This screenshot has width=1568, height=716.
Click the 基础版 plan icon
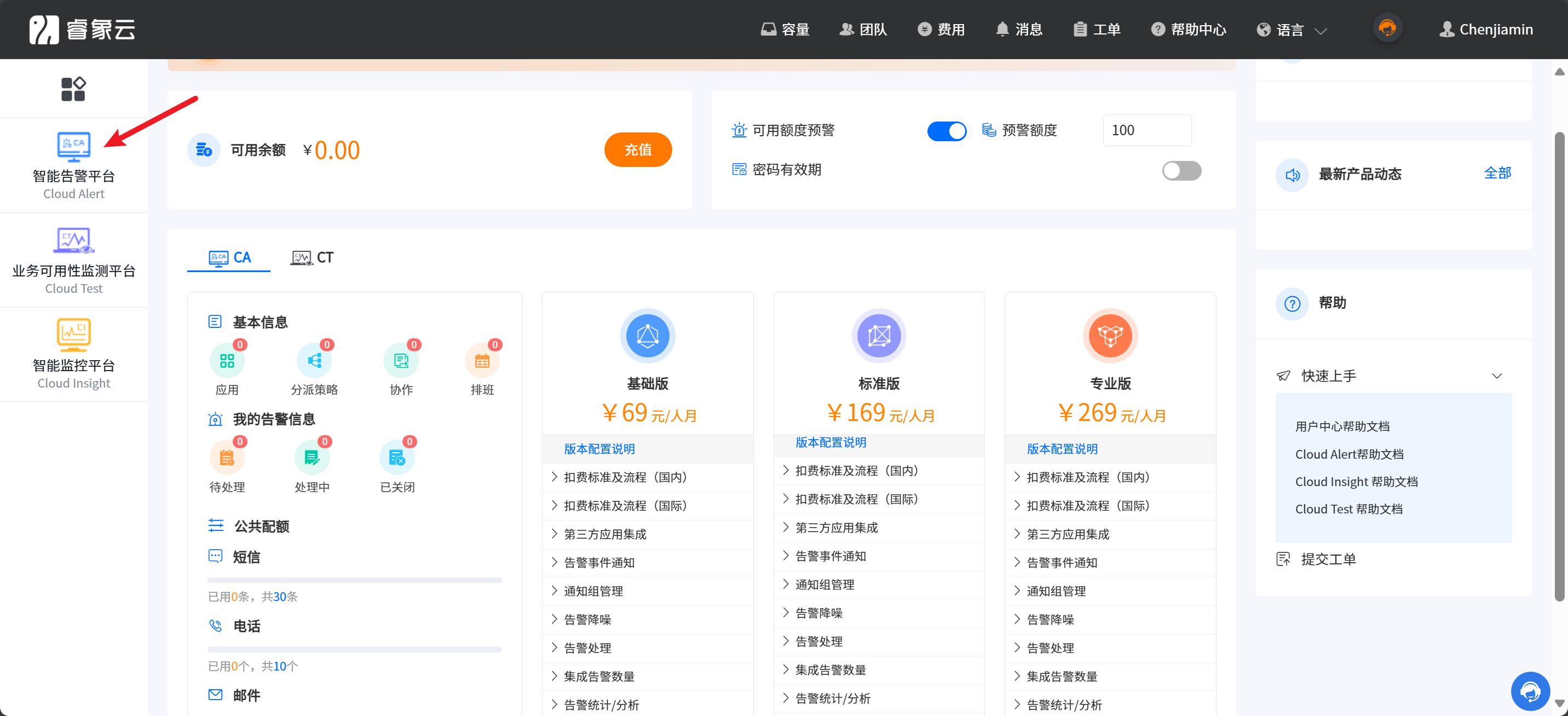[648, 336]
